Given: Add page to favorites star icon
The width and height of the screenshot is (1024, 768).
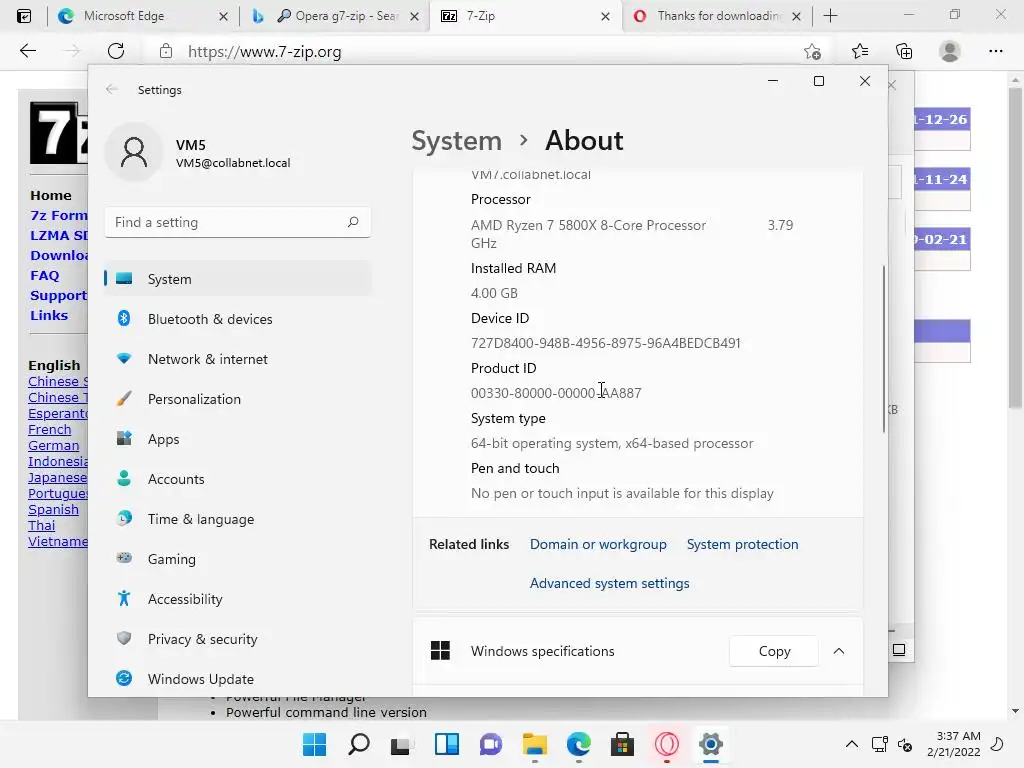Looking at the screenshot, I should point(812,52).
